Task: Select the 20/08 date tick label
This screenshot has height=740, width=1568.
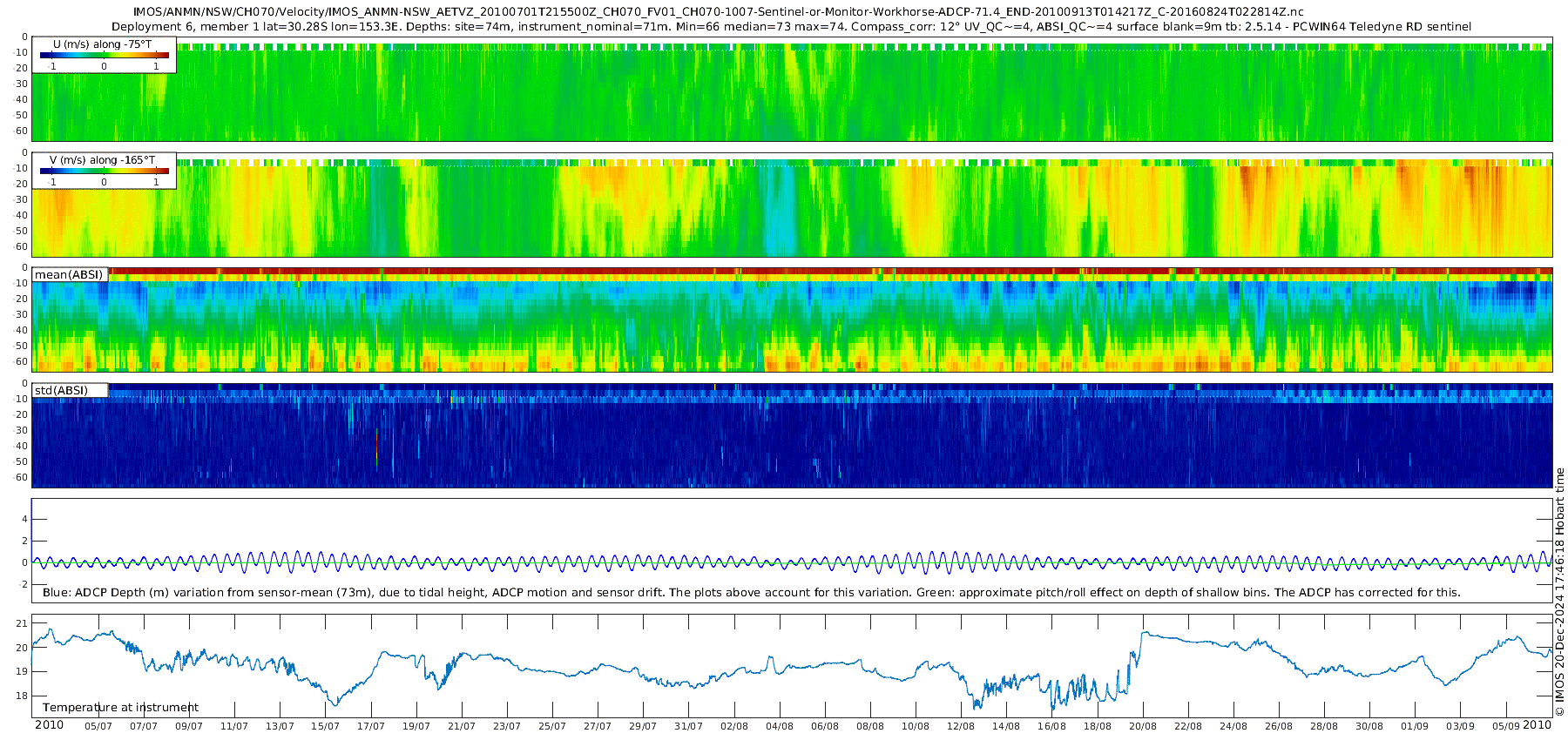Action: 1142,726
